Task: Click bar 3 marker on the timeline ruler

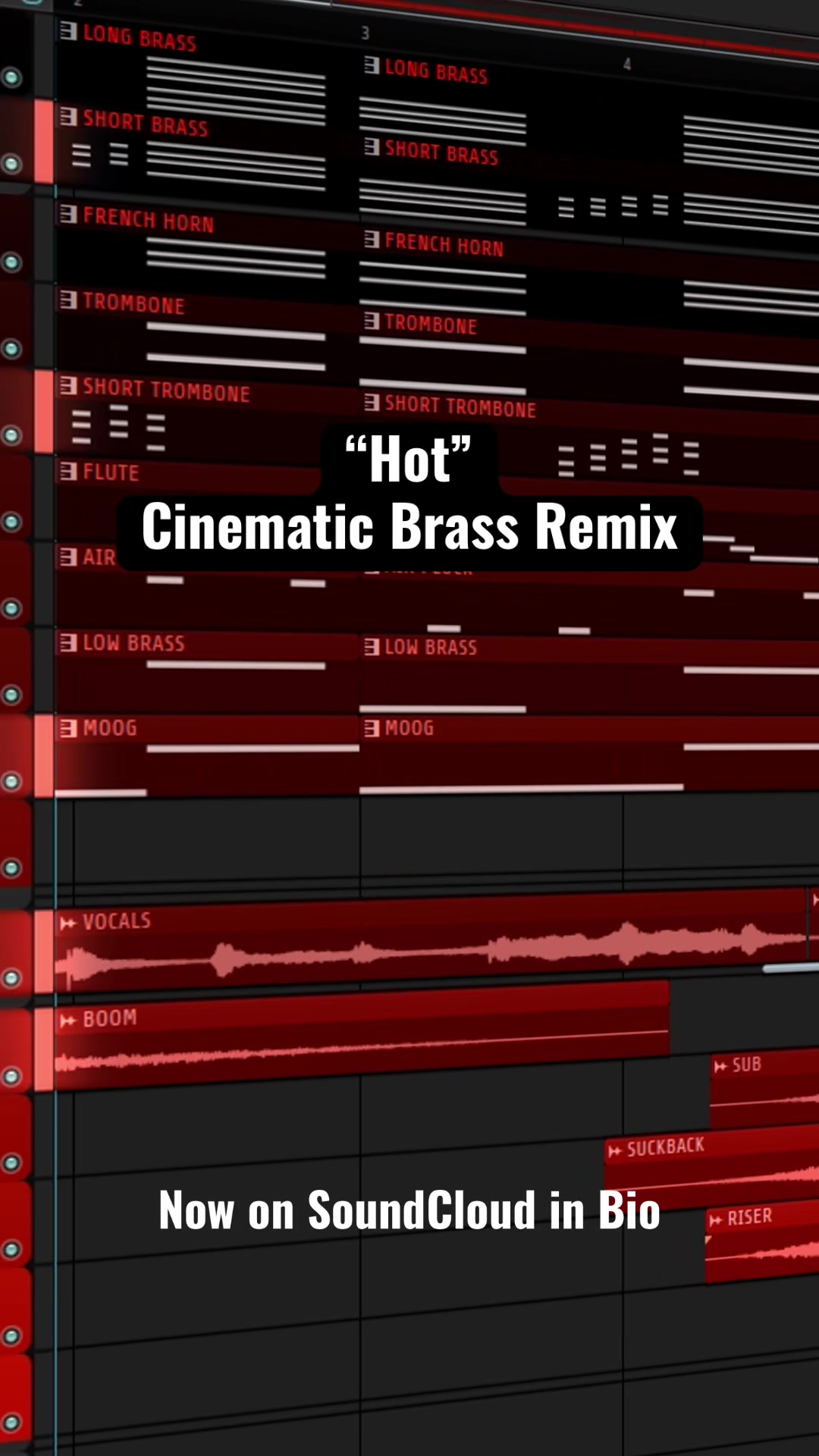Action: [365, 33]
